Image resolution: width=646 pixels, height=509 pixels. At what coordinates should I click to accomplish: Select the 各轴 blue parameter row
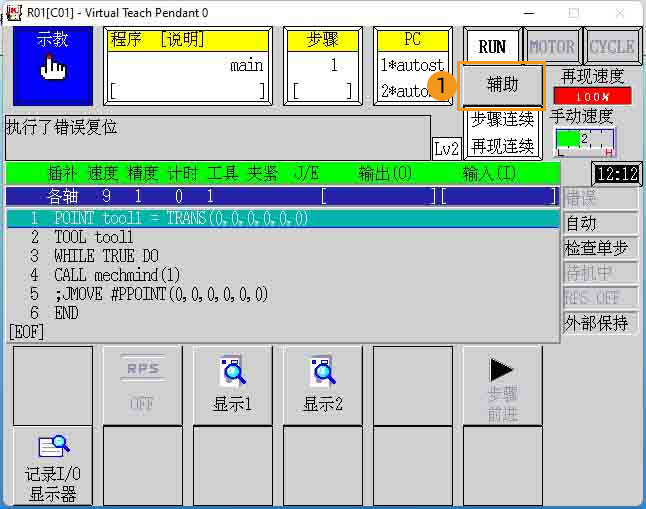pyautogui.click(x=283, y=196)
